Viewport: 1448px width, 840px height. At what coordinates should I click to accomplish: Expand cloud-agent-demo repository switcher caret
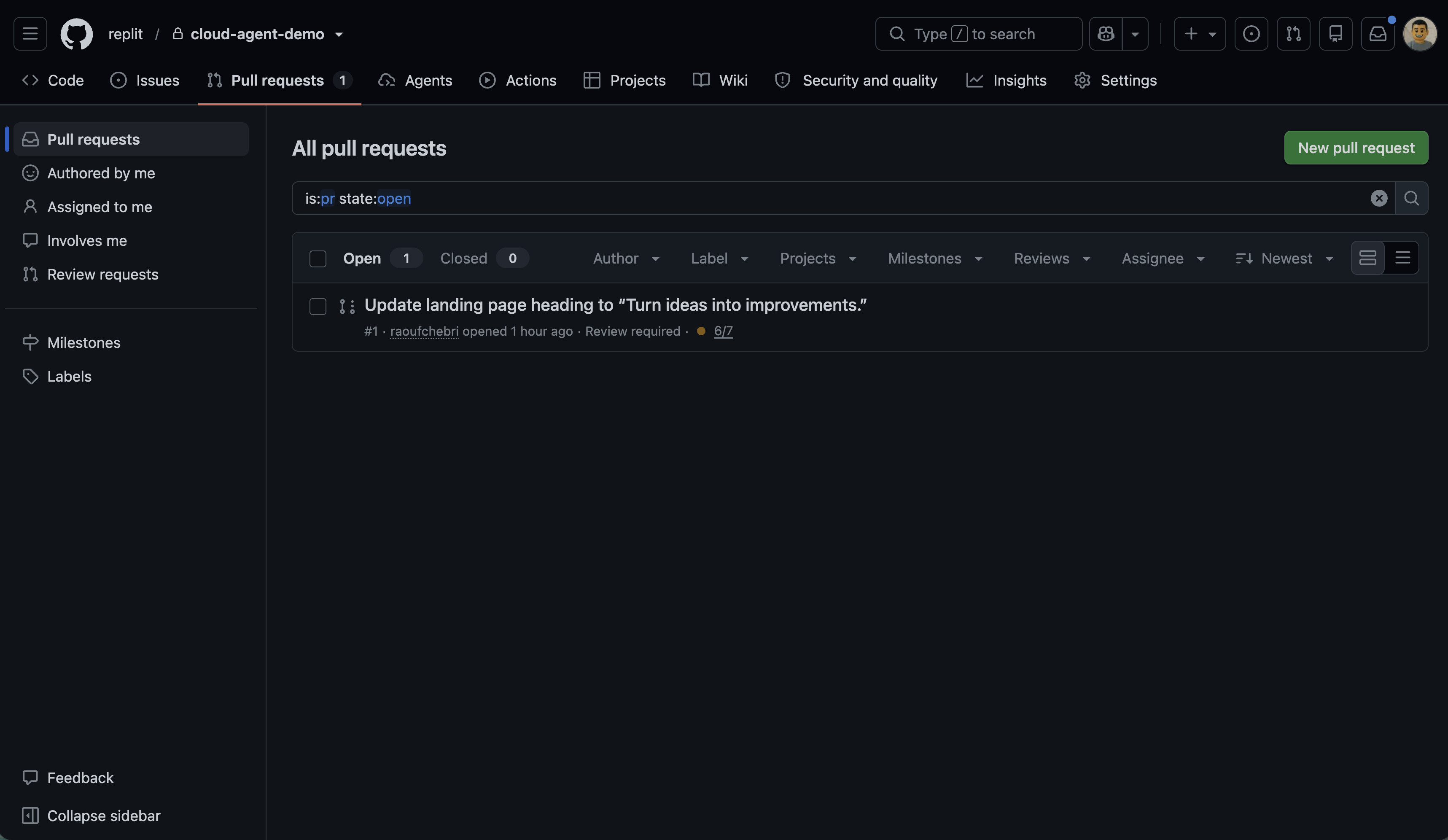(339, 35)
